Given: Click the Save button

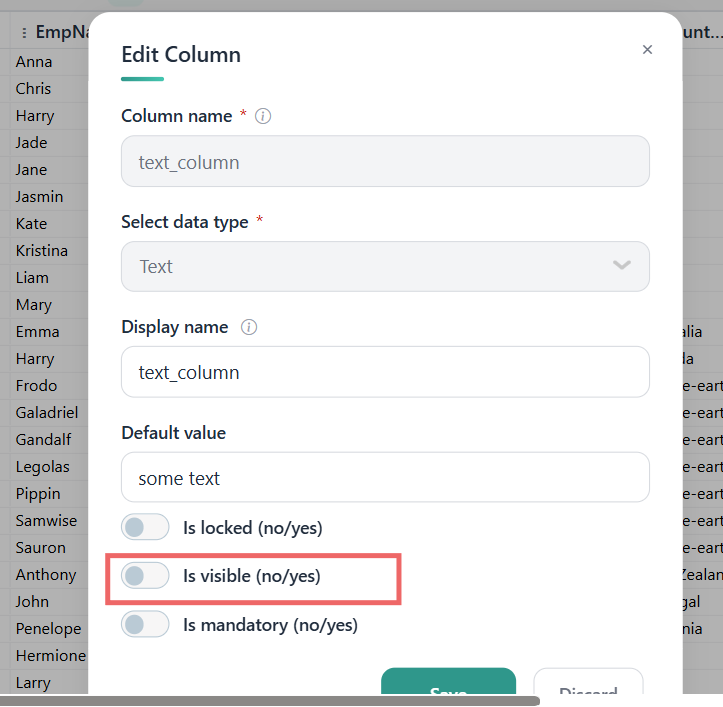Looking at the screenshot, I should click(448, 681).
